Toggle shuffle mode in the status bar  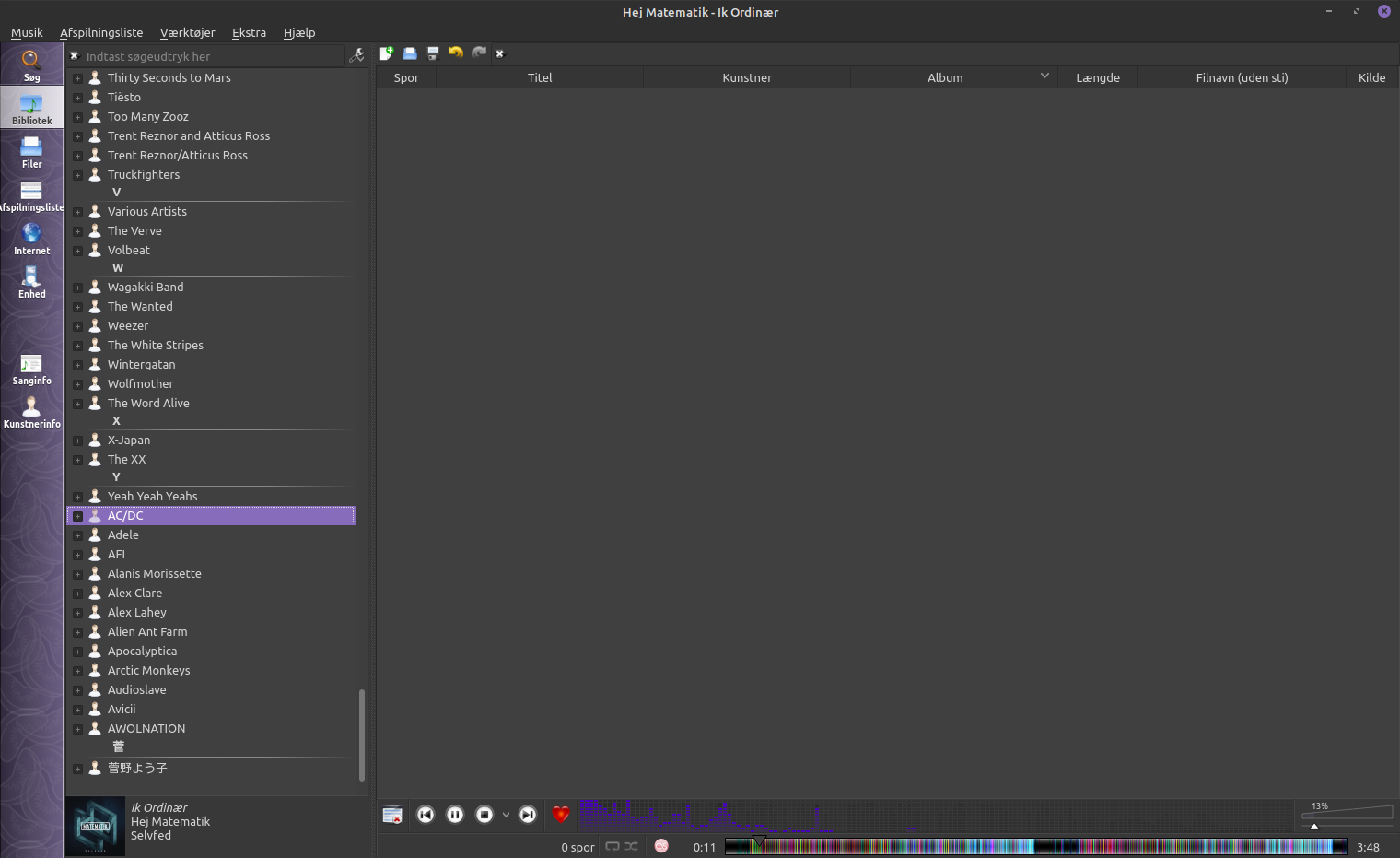pyautogui.click(x=632, y=846)
